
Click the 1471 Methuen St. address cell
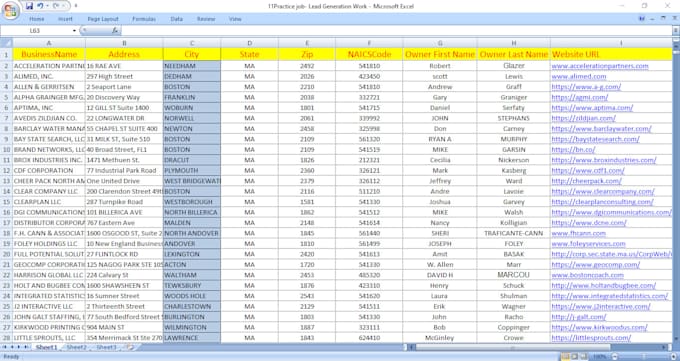coord(124,160)
